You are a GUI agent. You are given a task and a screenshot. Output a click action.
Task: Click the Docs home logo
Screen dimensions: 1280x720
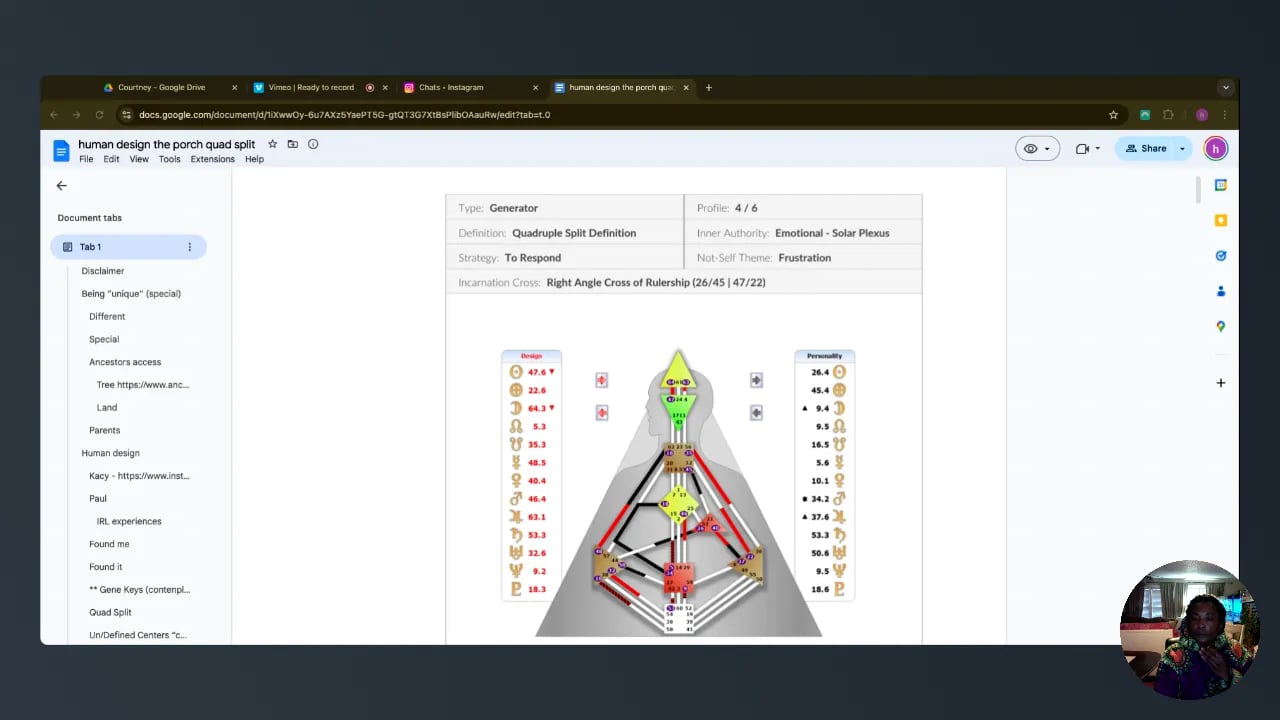[x=61, y=150]
